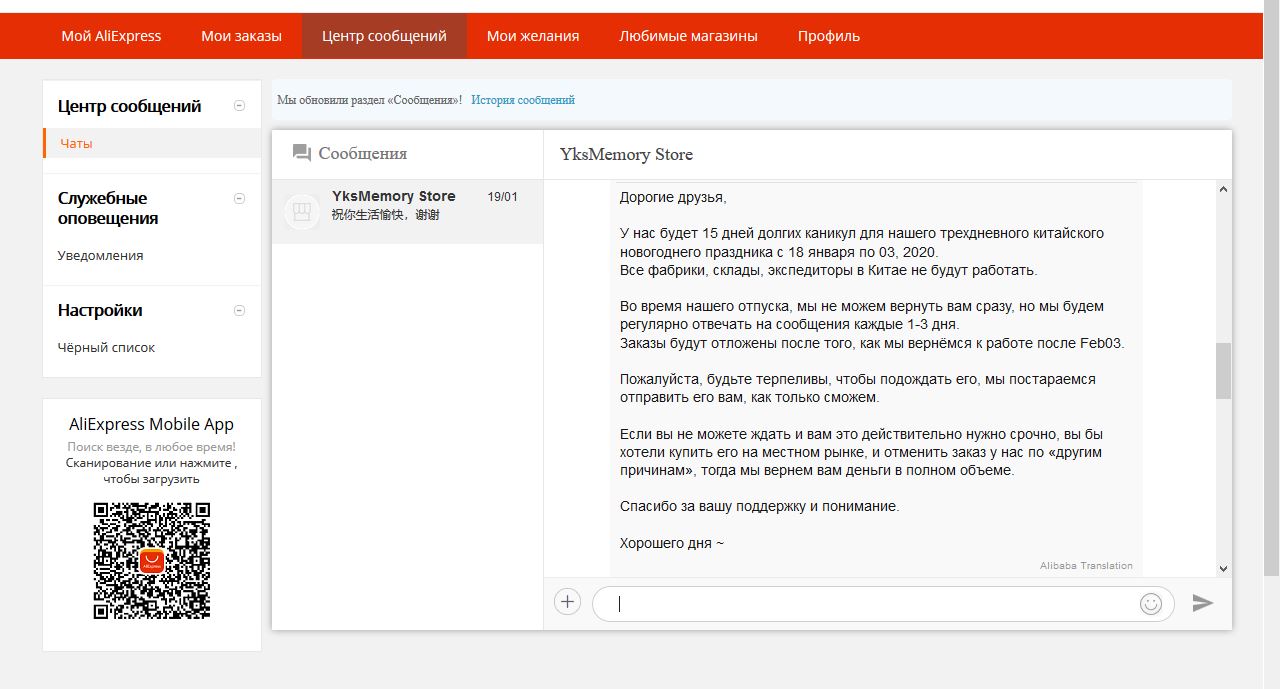Open the История сообщений link
This screenshot has width=1280, height=689.
click(x=523, y=100)
